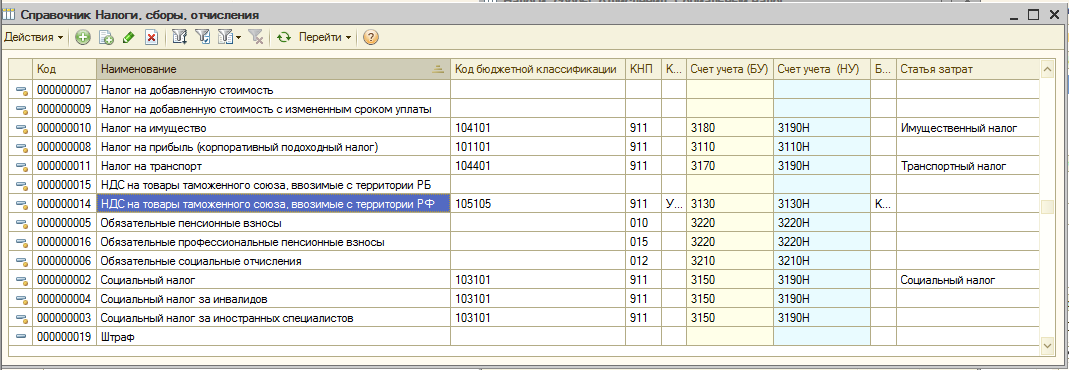The height and width of the screenshot is (370, 1069).
Task: Click КНП cell 015
Action: point(644,242)
